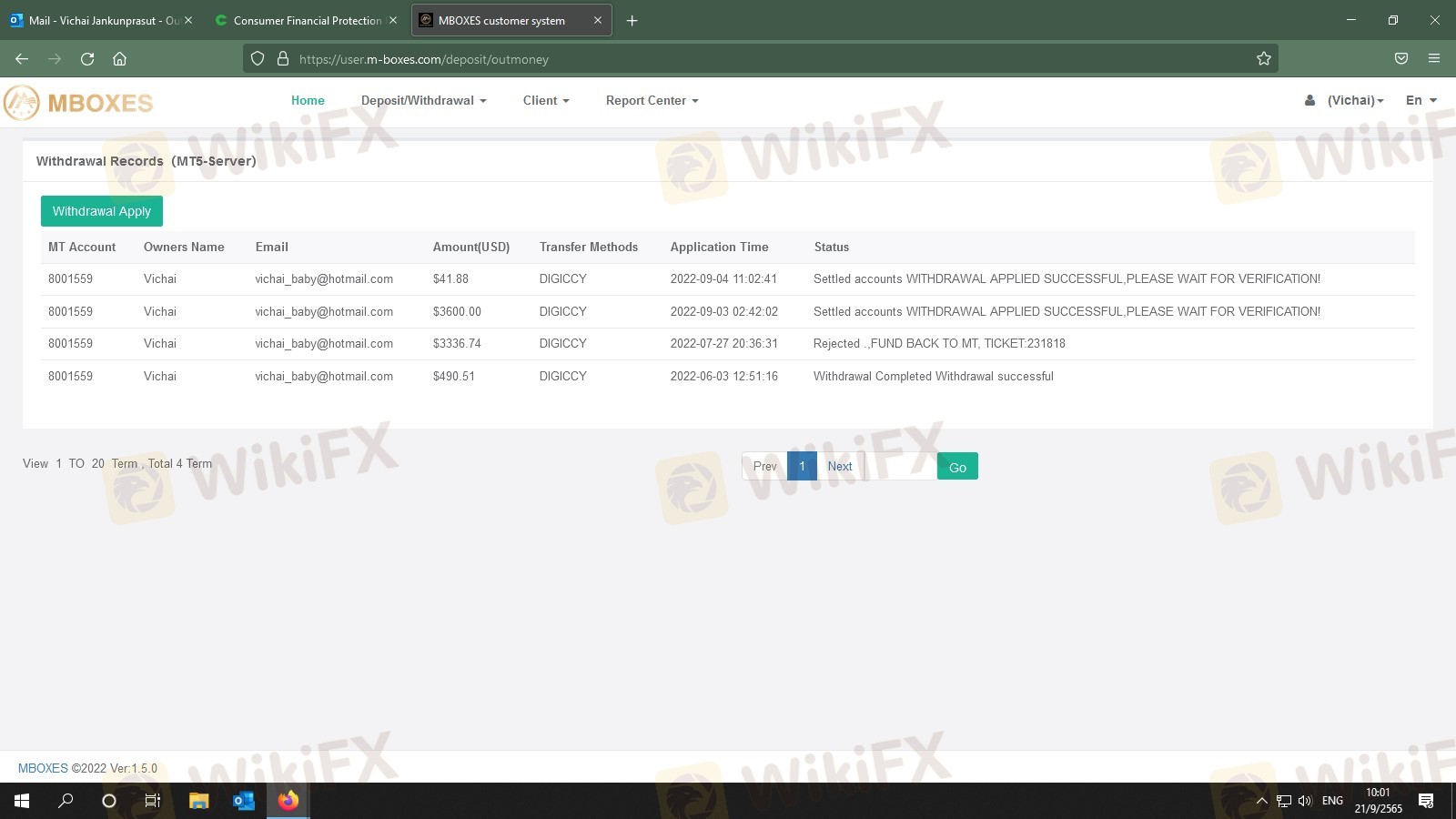The height and width of the screenshot is (819, 1456).
Task: Open Windows notification center icon
Action: point(1426,801)
